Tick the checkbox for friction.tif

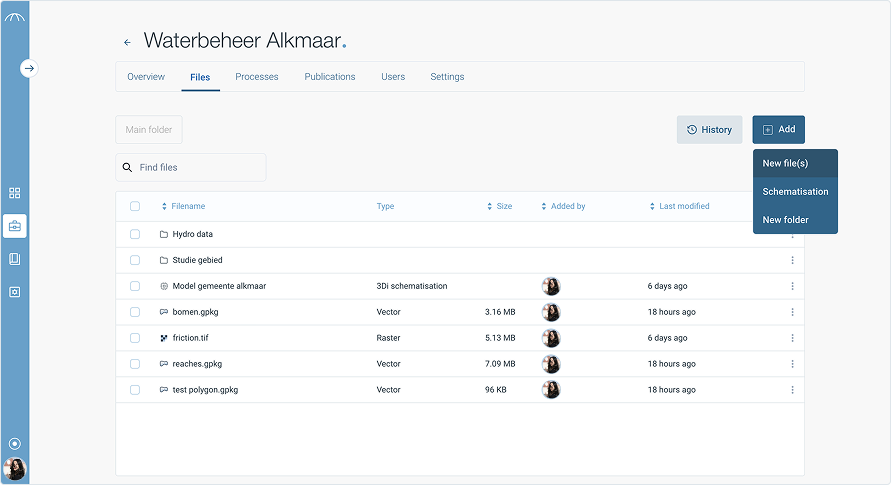click(135, 338)
